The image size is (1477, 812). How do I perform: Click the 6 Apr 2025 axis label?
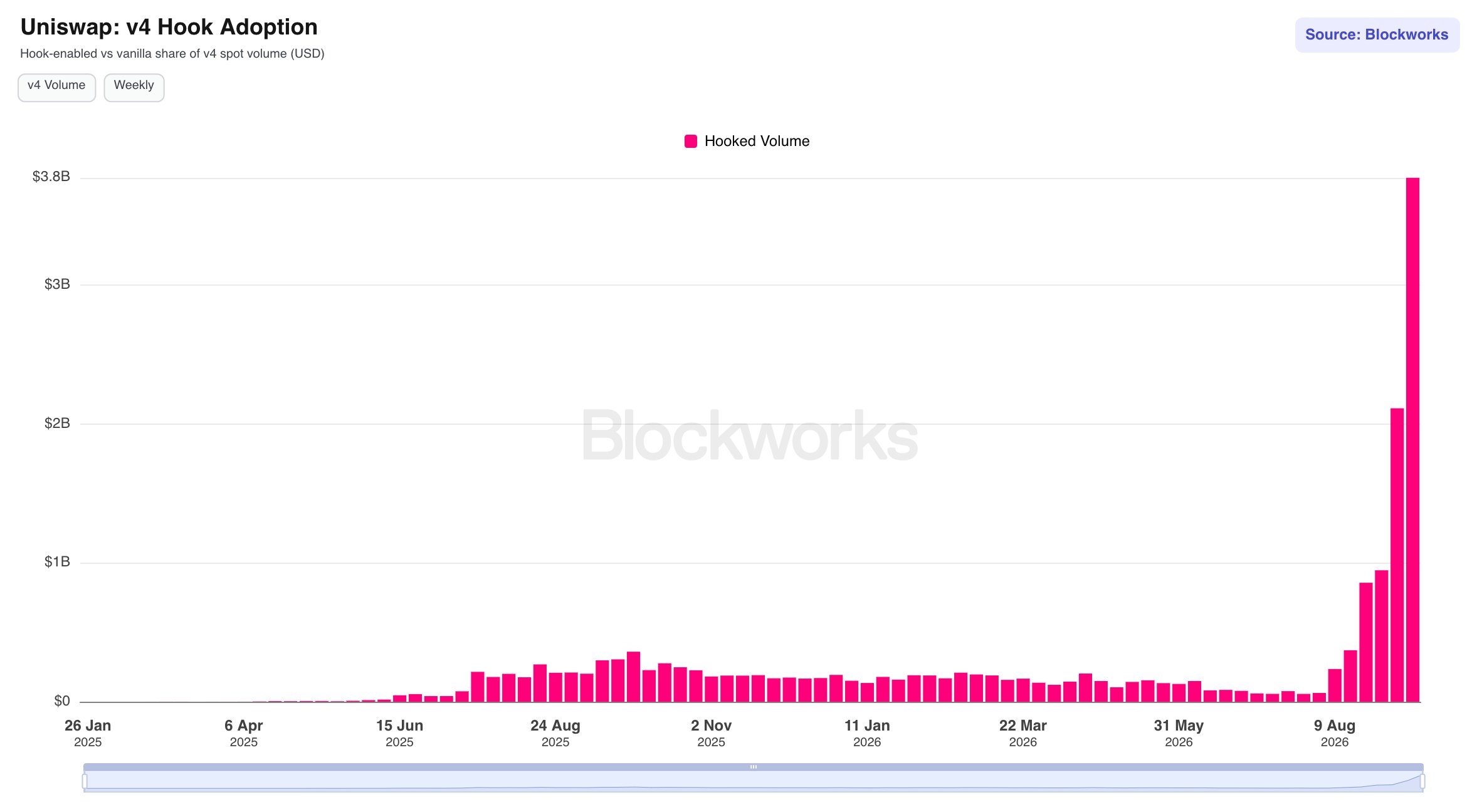point(244,733)
